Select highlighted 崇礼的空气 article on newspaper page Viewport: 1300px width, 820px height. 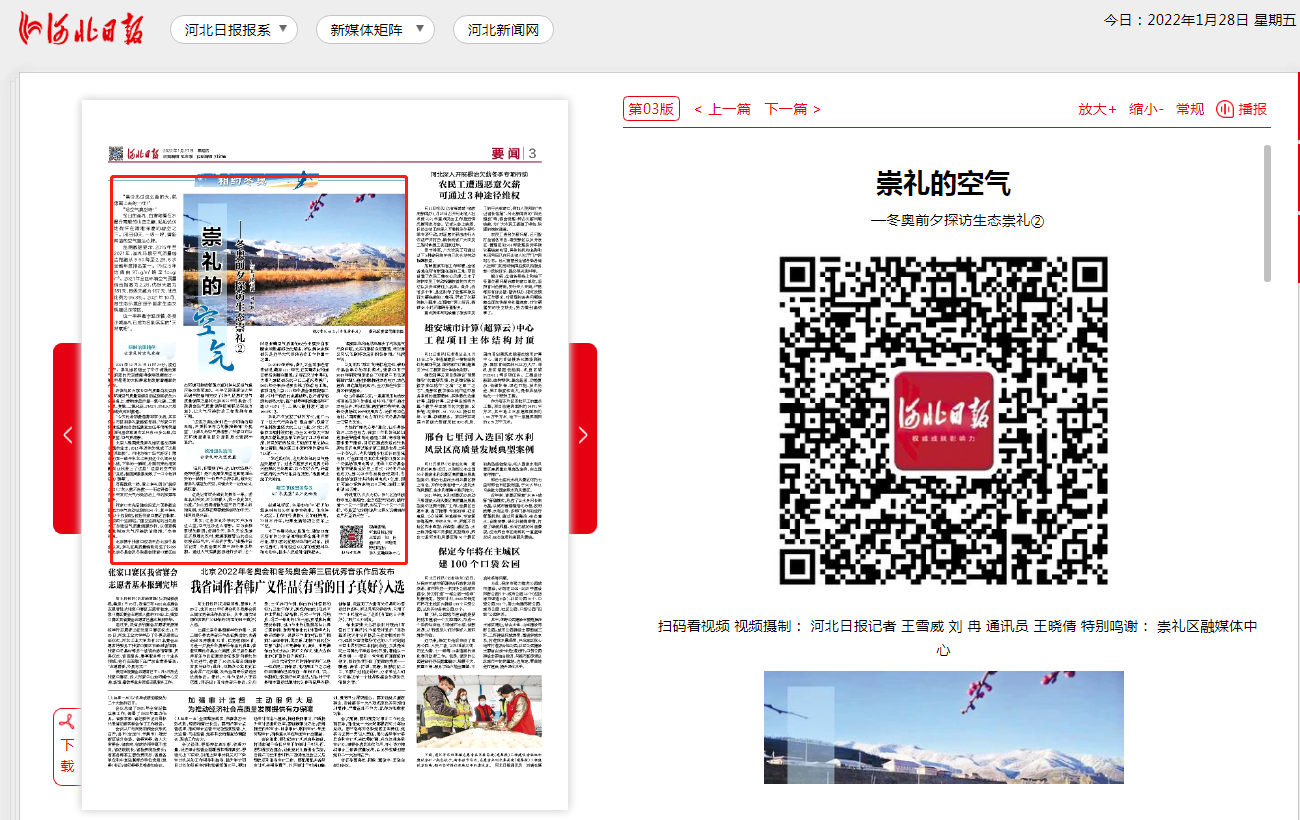(x=259, y=371)
